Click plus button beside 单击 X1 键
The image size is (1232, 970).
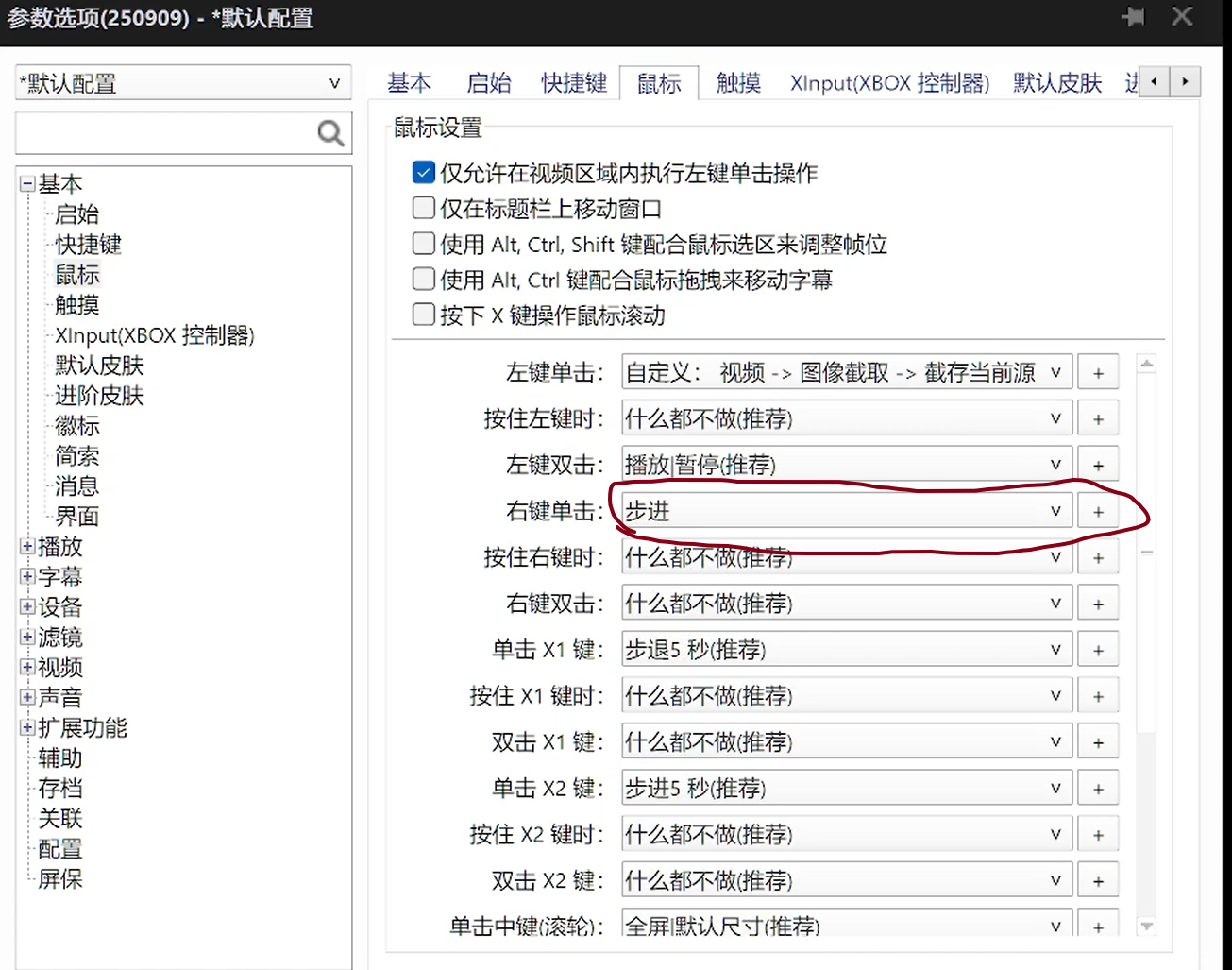[1098, 651]
